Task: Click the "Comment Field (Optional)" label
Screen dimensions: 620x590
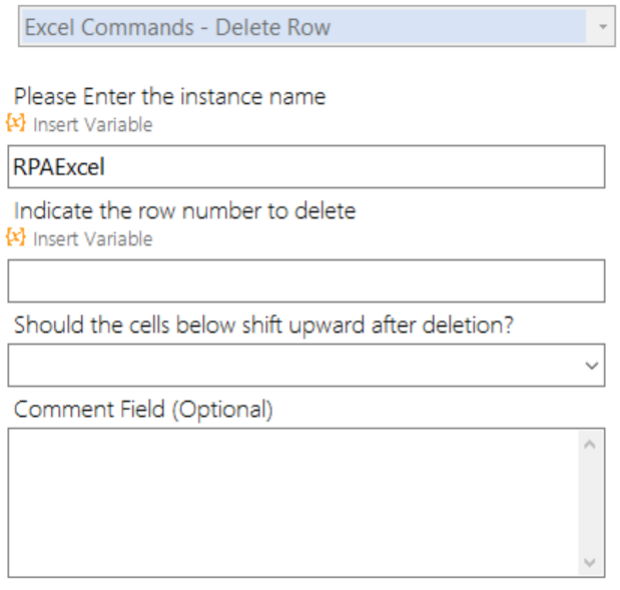Action: [144, 409]
